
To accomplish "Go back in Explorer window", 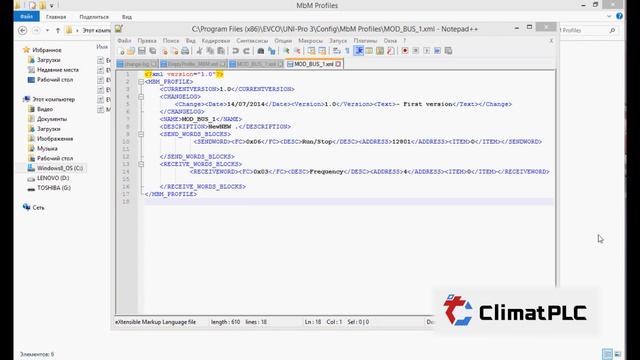I will (x=23, y=31).
